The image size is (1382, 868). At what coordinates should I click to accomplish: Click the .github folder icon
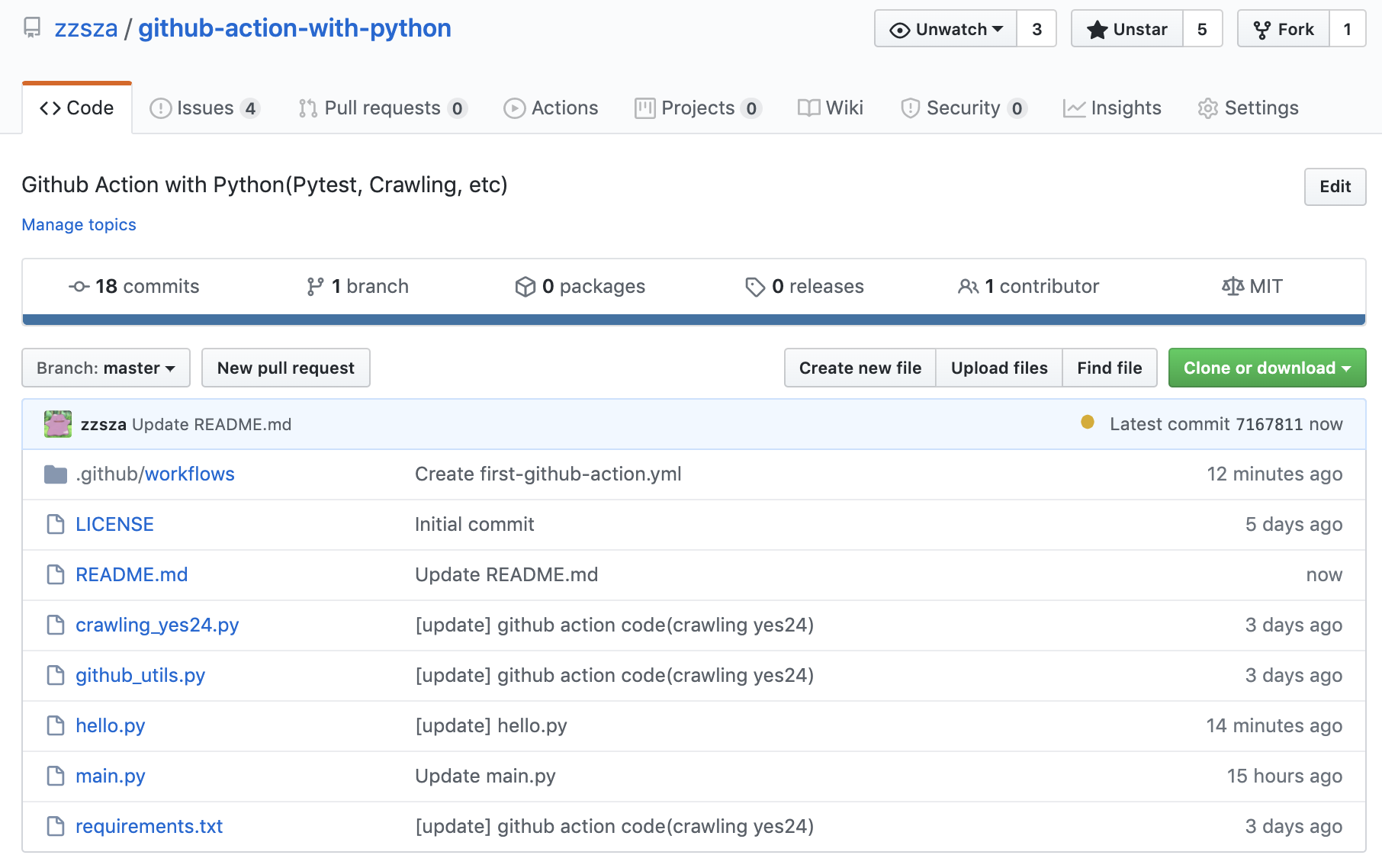tap(56, 474)
